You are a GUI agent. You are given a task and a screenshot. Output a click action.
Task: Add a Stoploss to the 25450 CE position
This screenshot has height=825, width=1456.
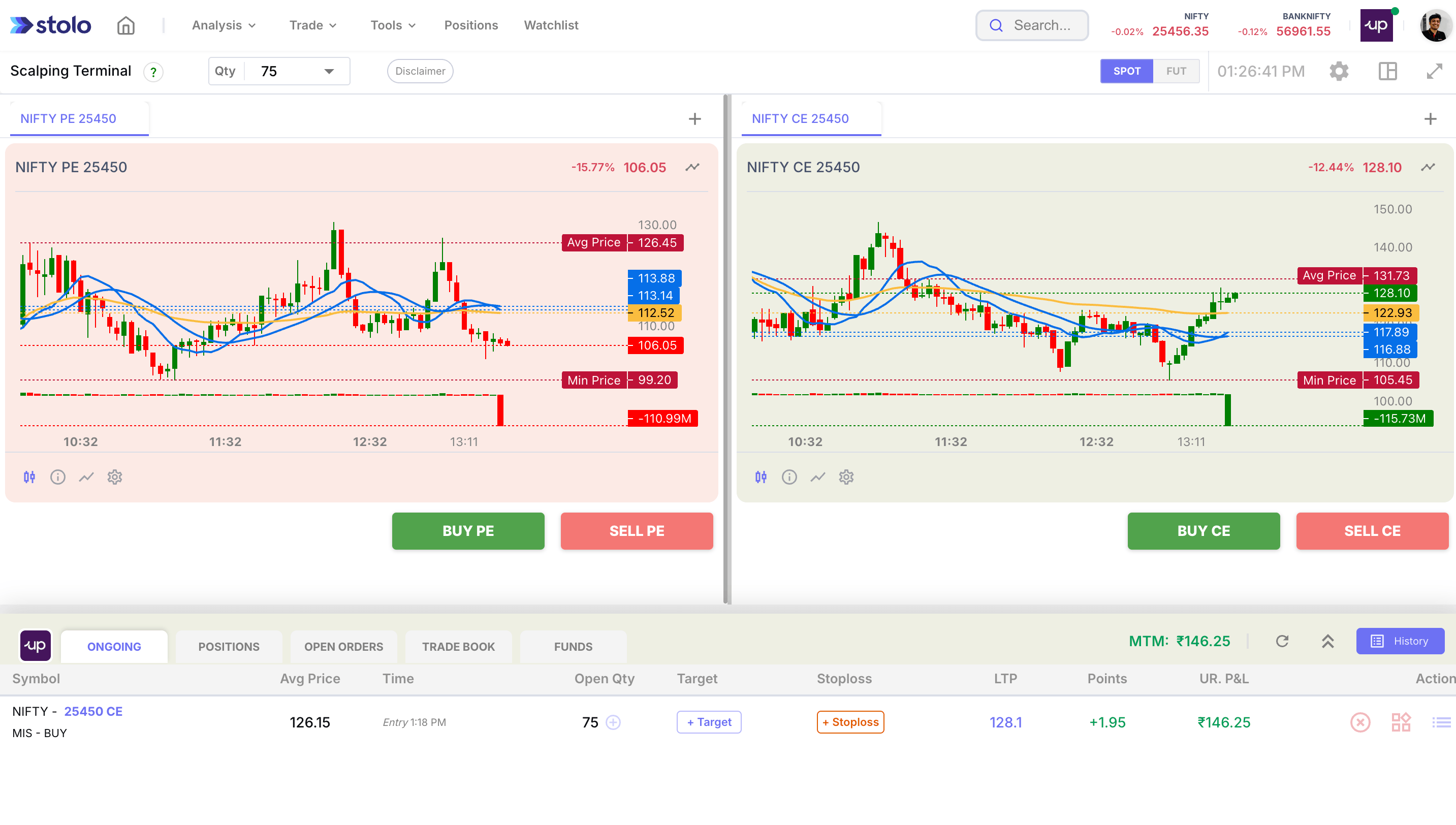(850, 722)
